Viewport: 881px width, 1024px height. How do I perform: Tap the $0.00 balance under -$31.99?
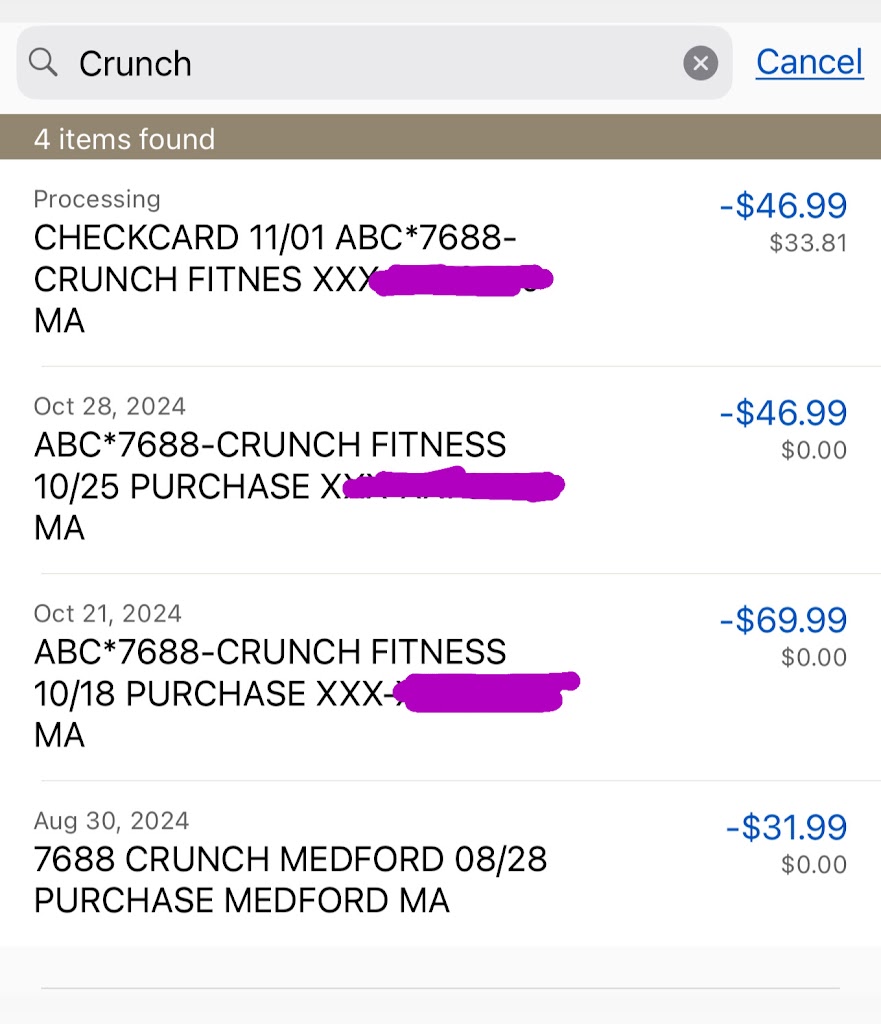click(814, 864)
